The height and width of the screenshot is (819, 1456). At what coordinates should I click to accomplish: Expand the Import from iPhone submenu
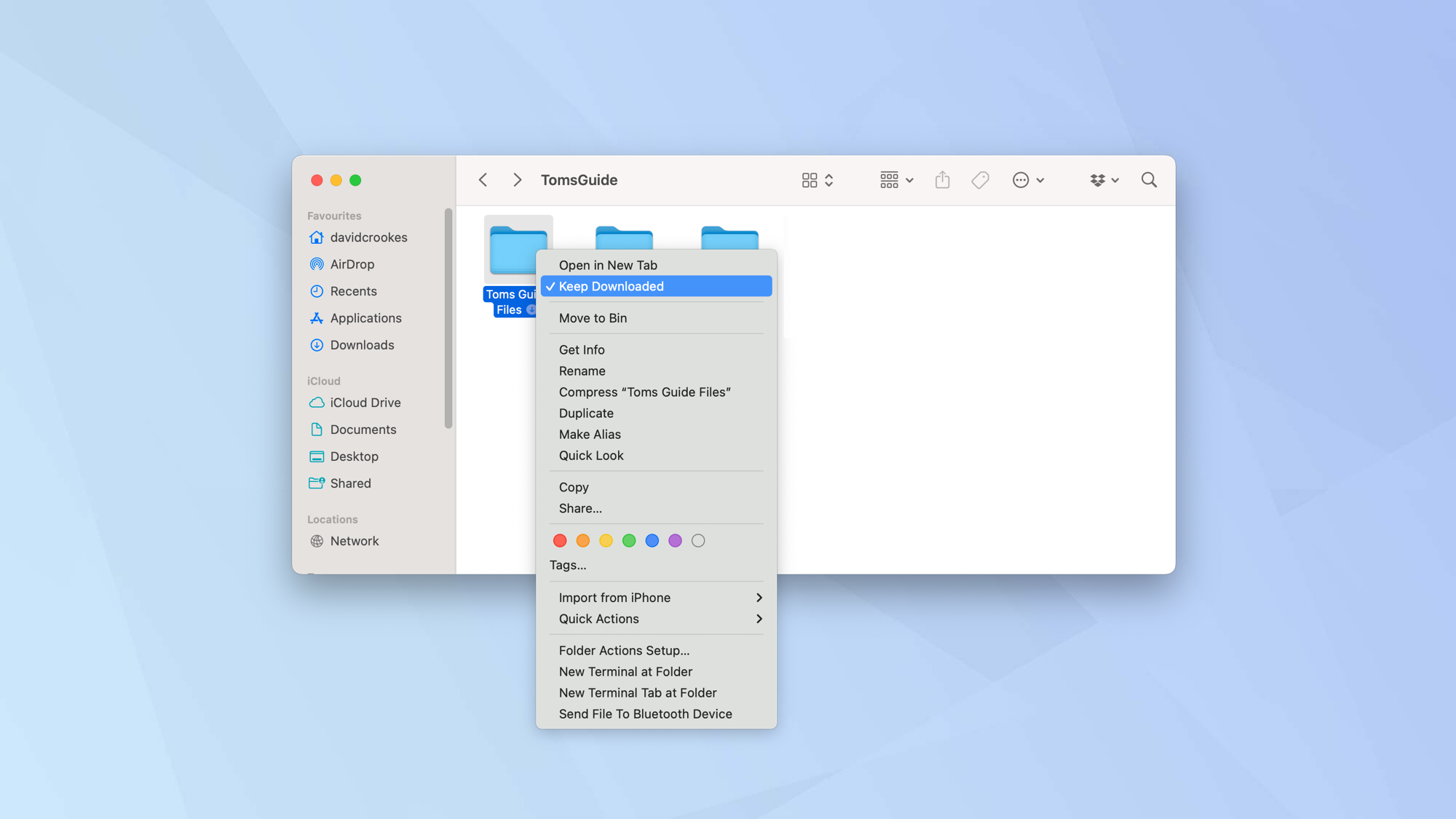pos(614,597)
